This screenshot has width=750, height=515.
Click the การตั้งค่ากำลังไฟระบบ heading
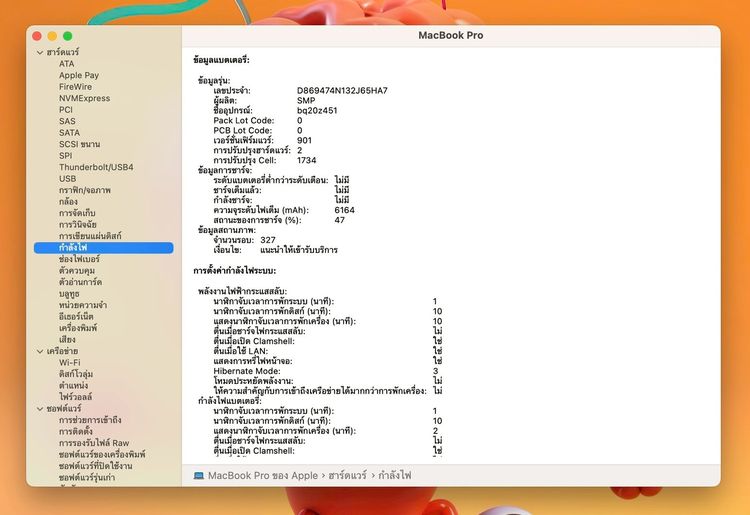click(234, 271)
